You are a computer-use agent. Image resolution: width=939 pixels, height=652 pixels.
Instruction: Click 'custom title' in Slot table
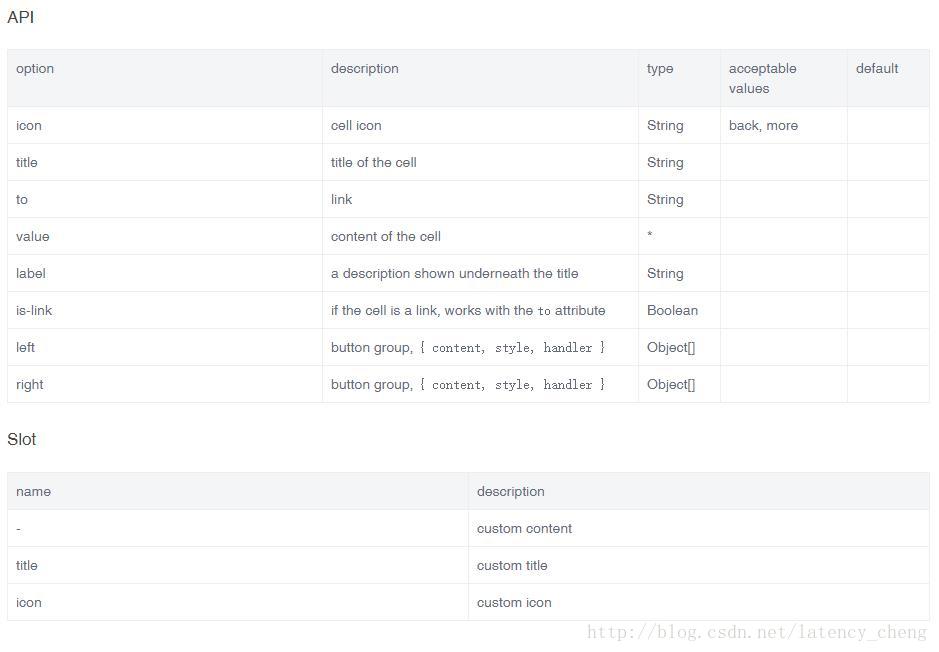511,566
